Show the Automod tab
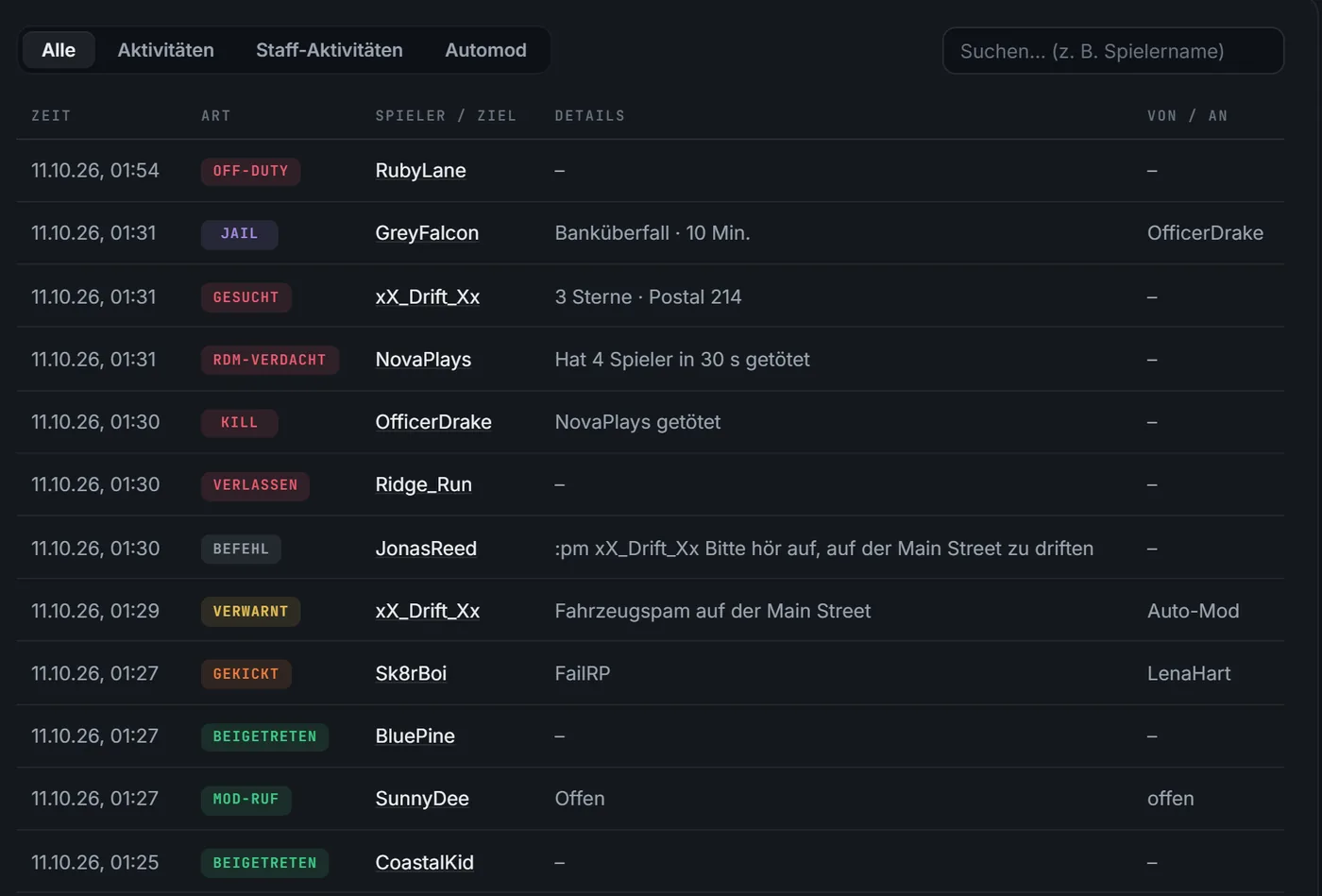 coord(485,50)
